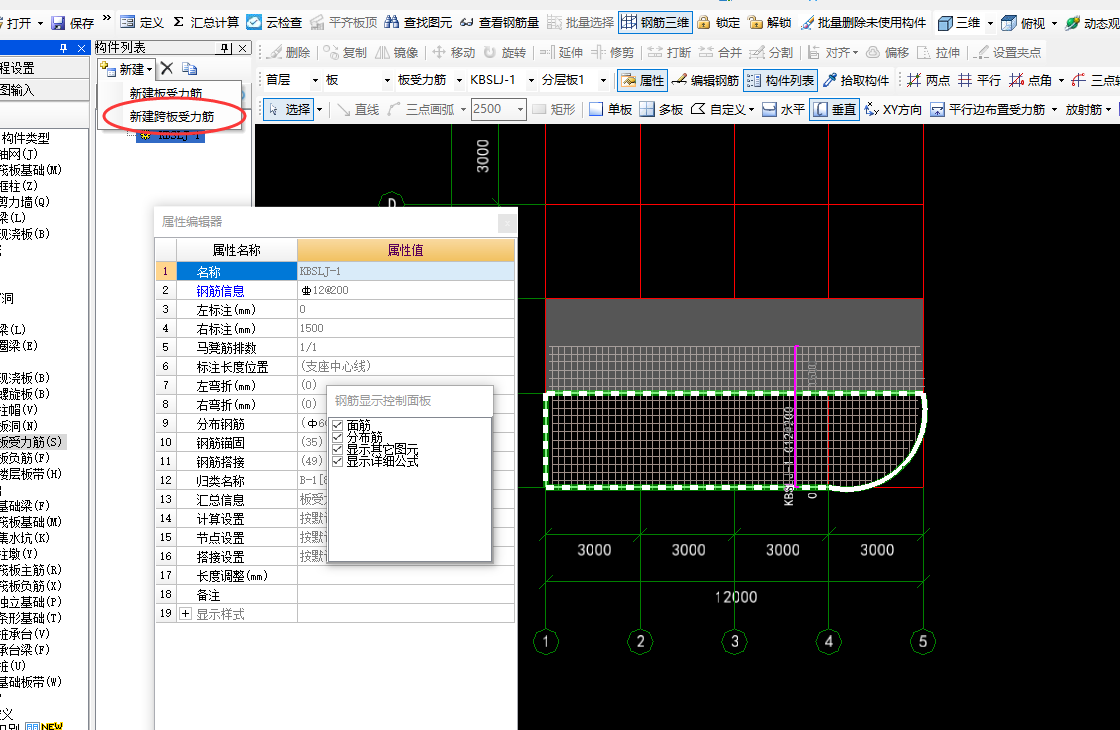Open the 定义 definition tool
This screenshot has width=1120, height=730.
(141, 23)
